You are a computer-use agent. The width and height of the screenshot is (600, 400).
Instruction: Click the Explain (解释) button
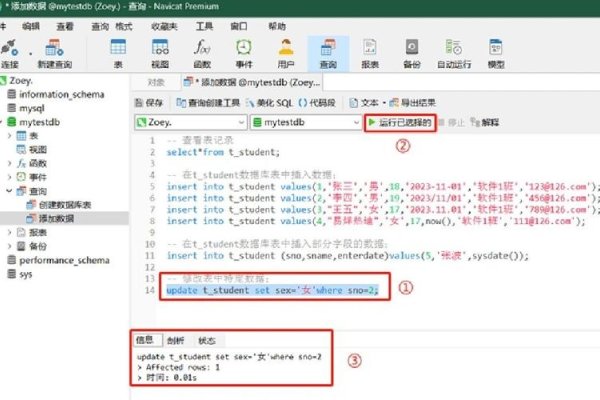point(485,122)
